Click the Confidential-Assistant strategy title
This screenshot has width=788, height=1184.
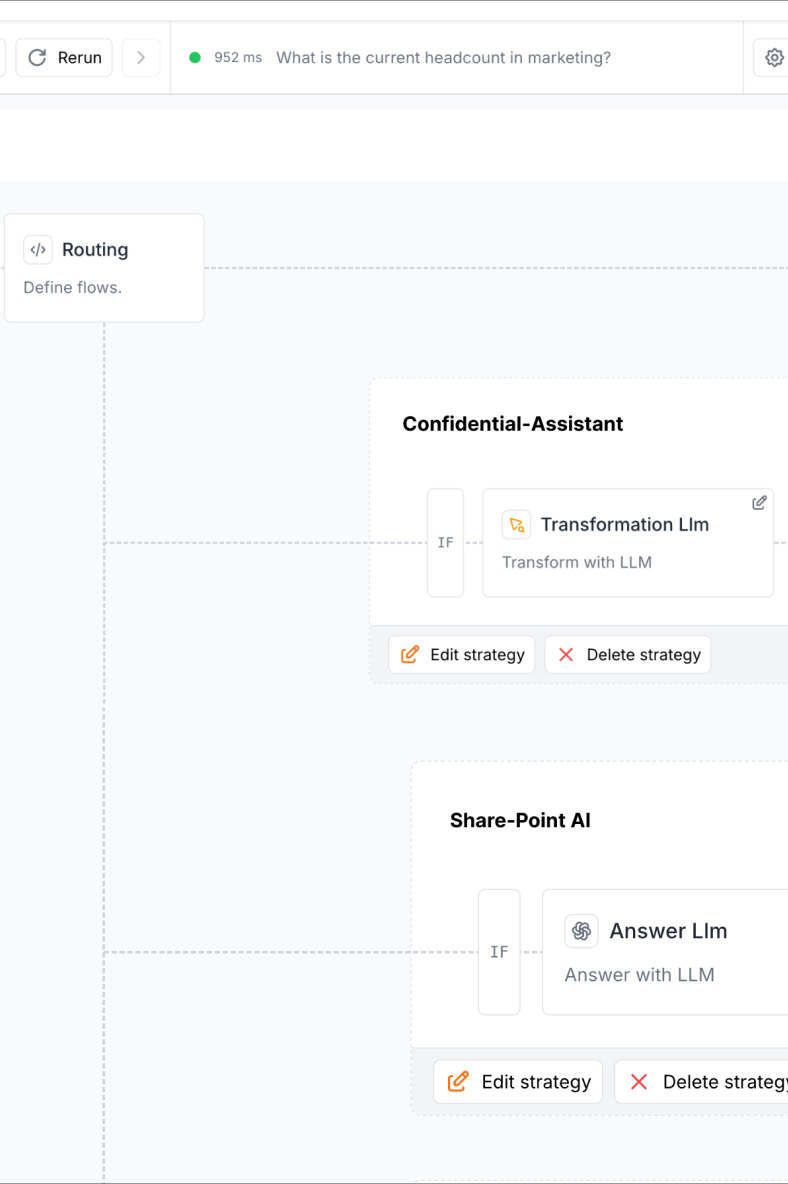pos(512,424)
